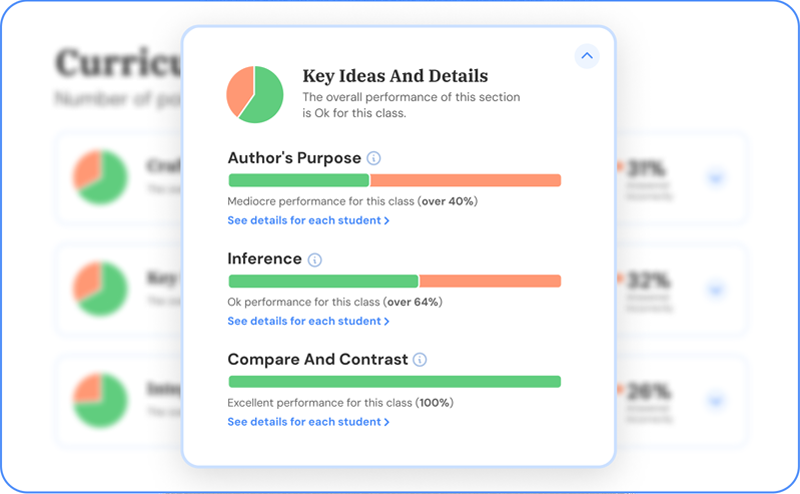Viewport: 800px width, 494px height.
Task: Click the middle blurred pie chart on left
Action: 100,288
